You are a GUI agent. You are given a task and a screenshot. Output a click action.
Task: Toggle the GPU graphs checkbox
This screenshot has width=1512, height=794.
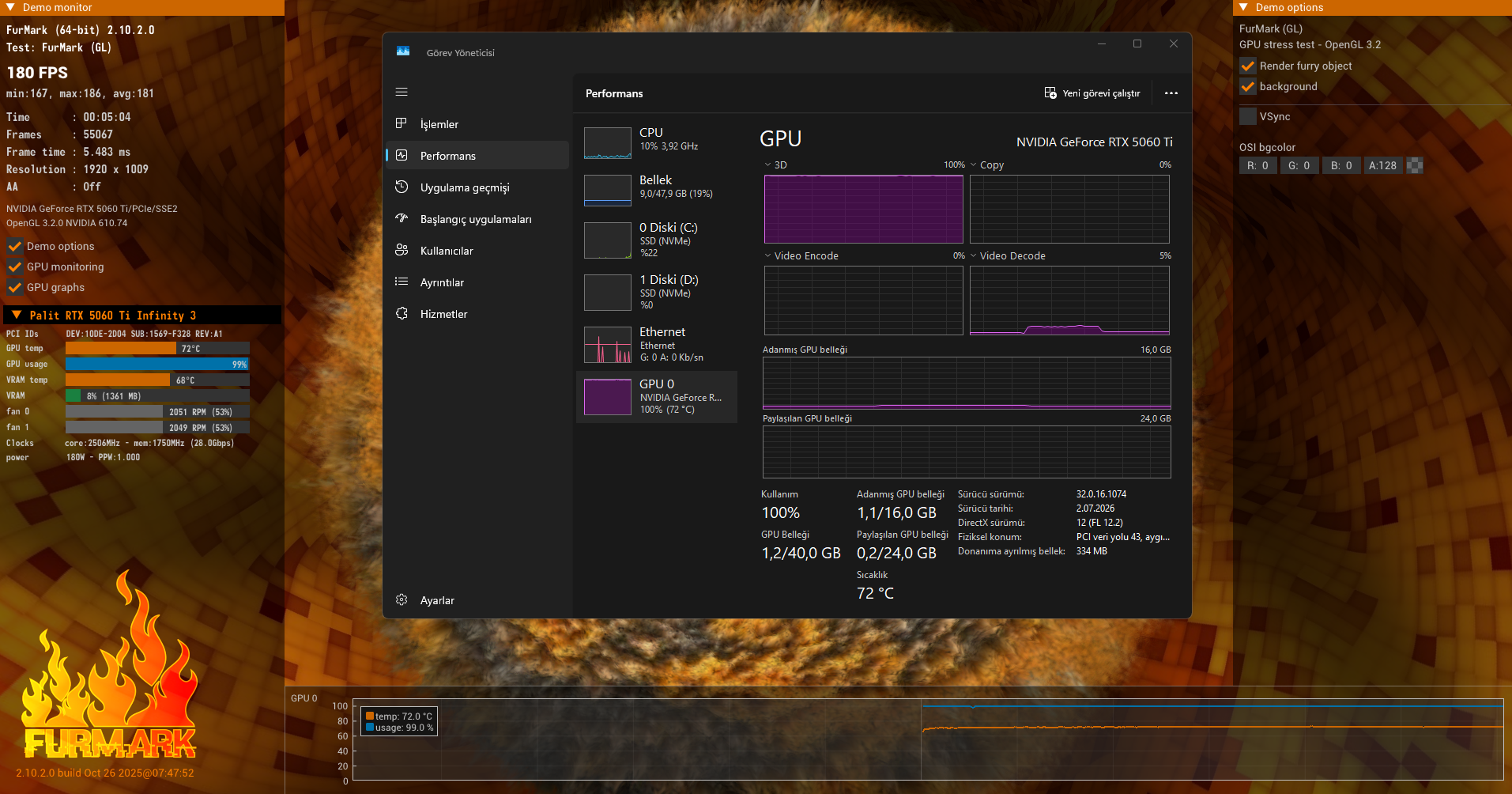tap(14, 287)
